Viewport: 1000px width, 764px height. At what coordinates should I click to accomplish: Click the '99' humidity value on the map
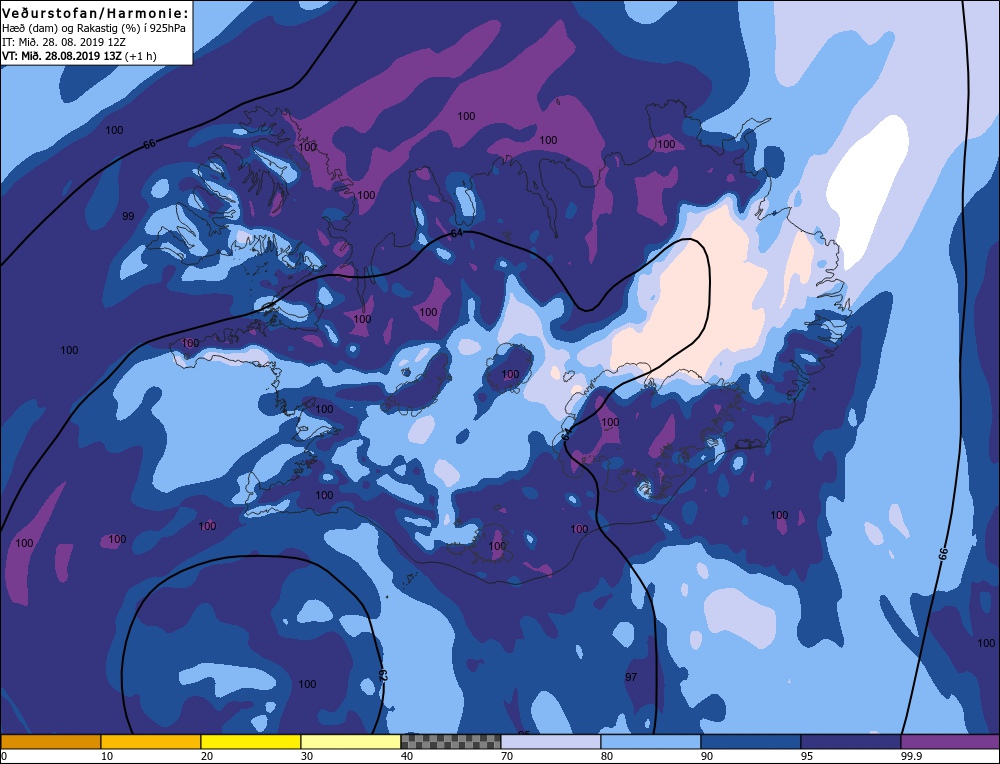click(128, 216)
